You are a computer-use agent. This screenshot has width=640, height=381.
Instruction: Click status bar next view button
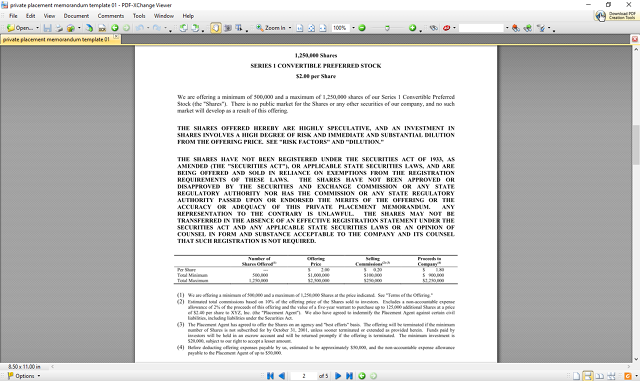coord(373,376)
